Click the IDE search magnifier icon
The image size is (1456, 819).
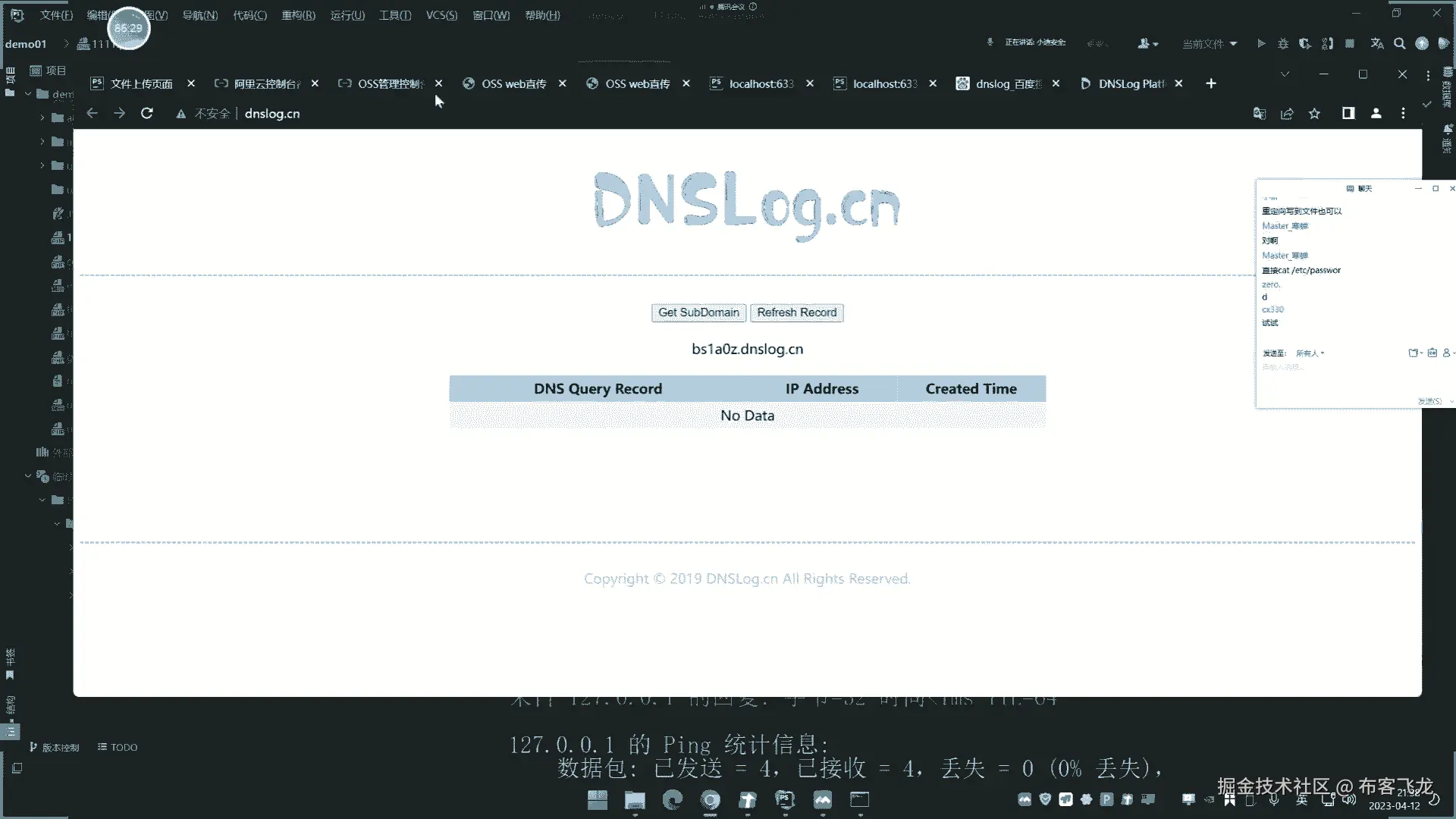(1399, 43)
